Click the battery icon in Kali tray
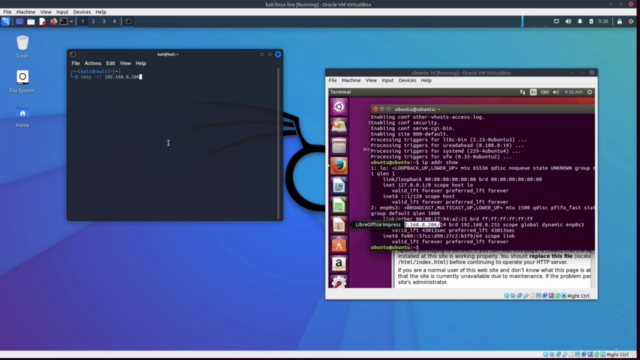Image resolution: width=640 pixels, height=360 pixels. (591, 21)
